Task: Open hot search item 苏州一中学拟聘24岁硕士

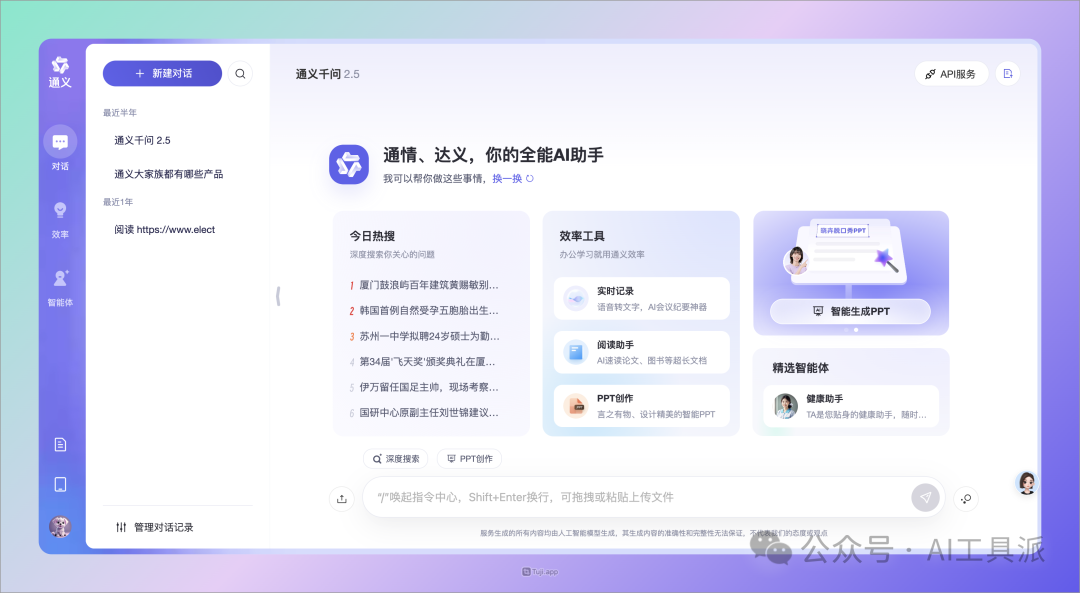Action: [424, 336]
